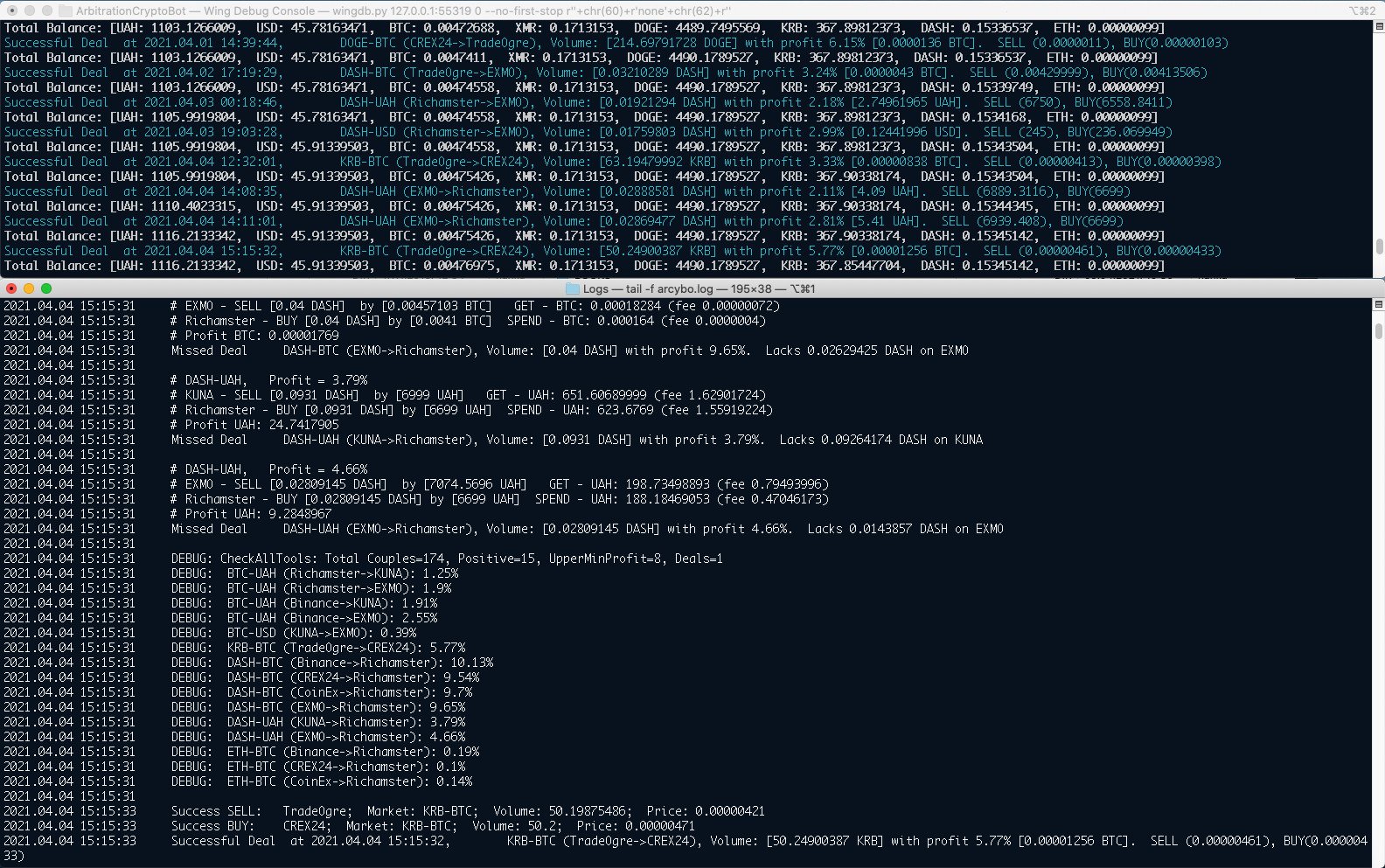Screen dimensions: 1385x868
Task: Close the Logs tail window with the red button
Action: (11, 288)
